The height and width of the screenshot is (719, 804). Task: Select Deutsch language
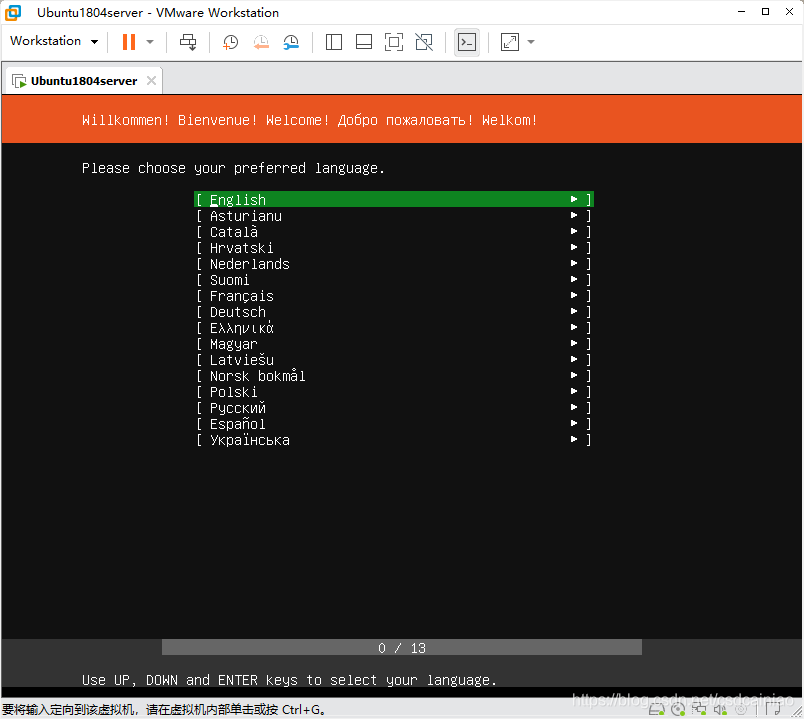(x=394, y=312)
